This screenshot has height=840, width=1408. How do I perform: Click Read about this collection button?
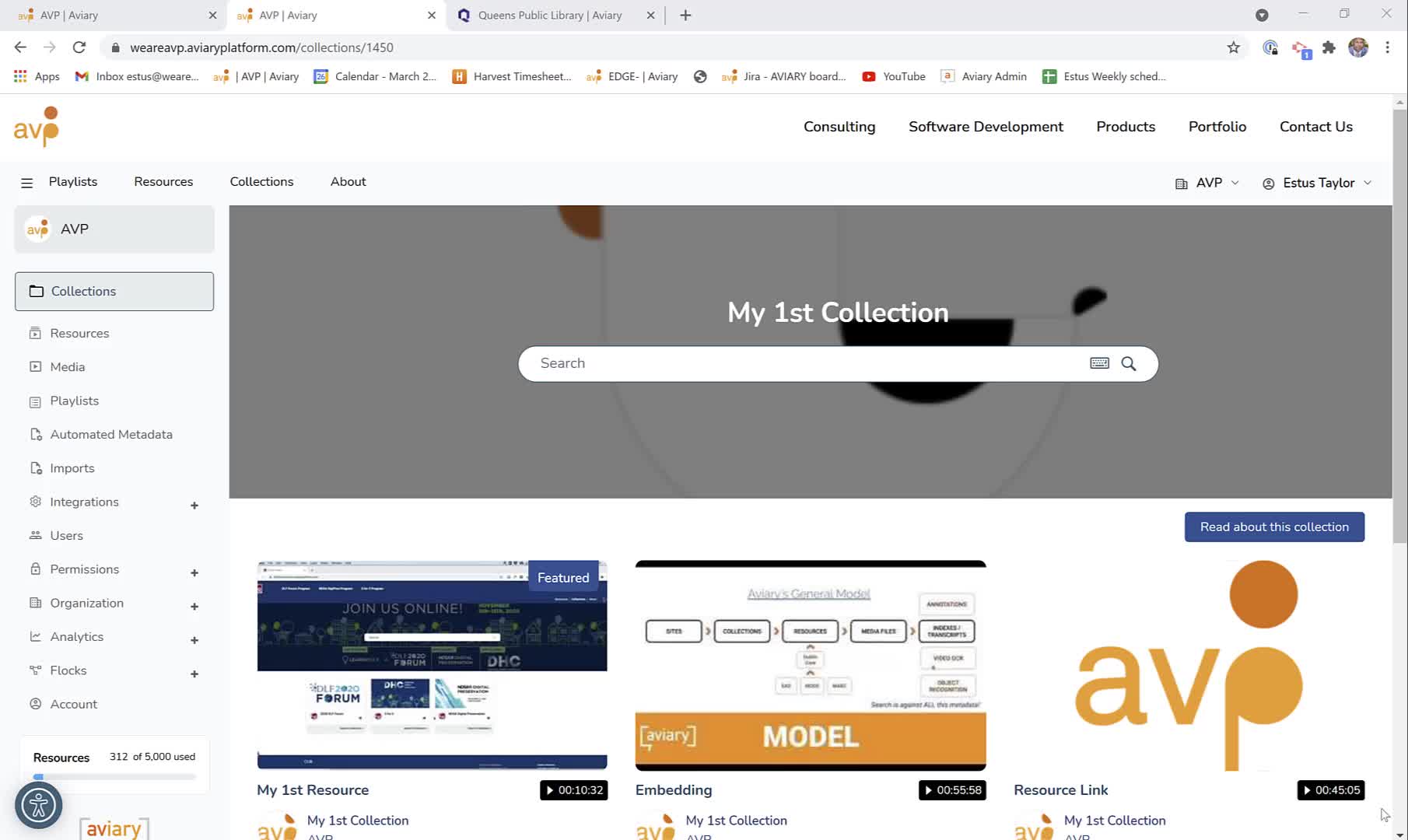(x=1274, y=527)
